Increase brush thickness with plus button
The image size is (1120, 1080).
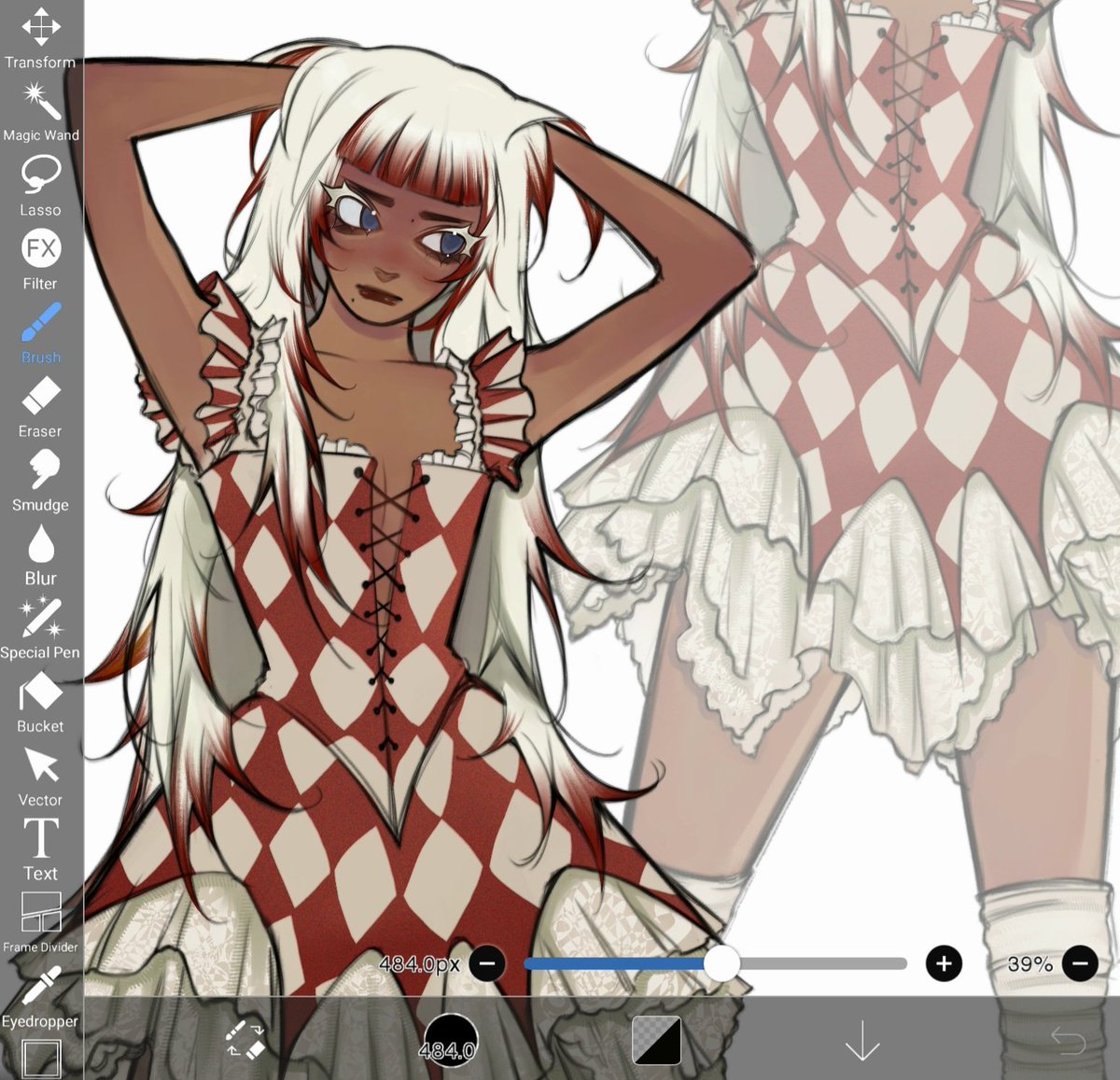[x=944, y=962]
